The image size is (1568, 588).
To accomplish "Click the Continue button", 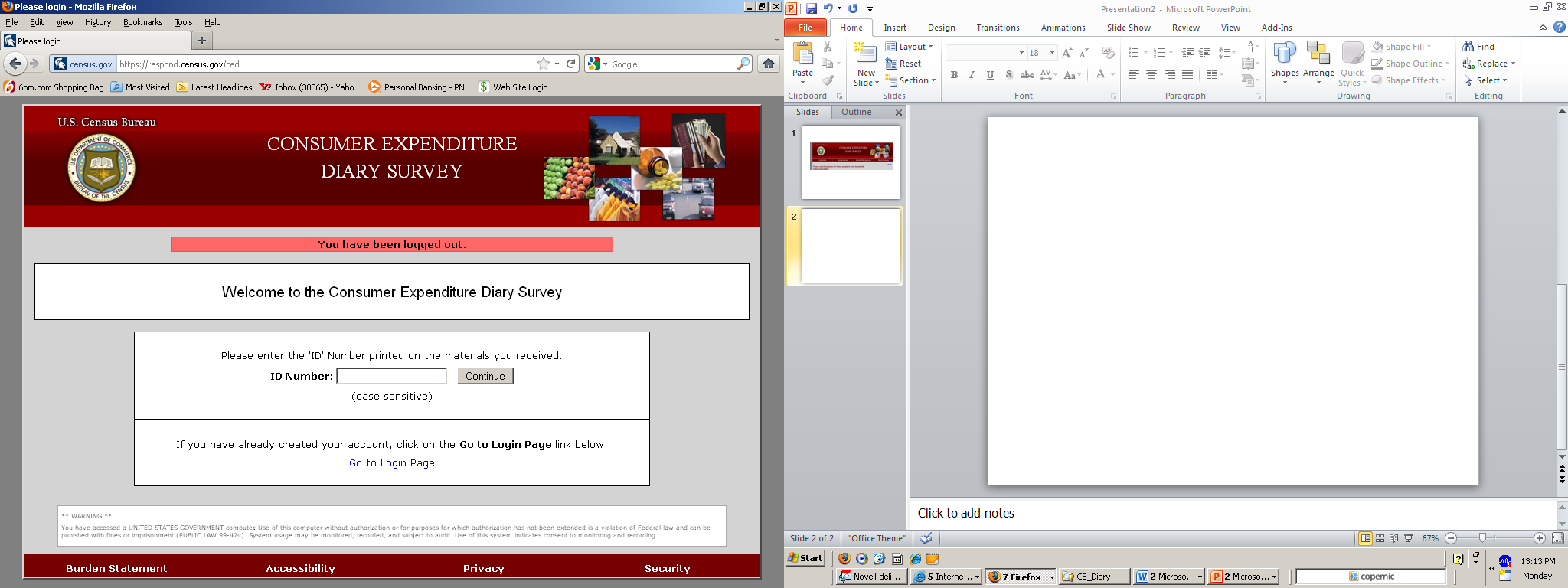I will point(485,376).
